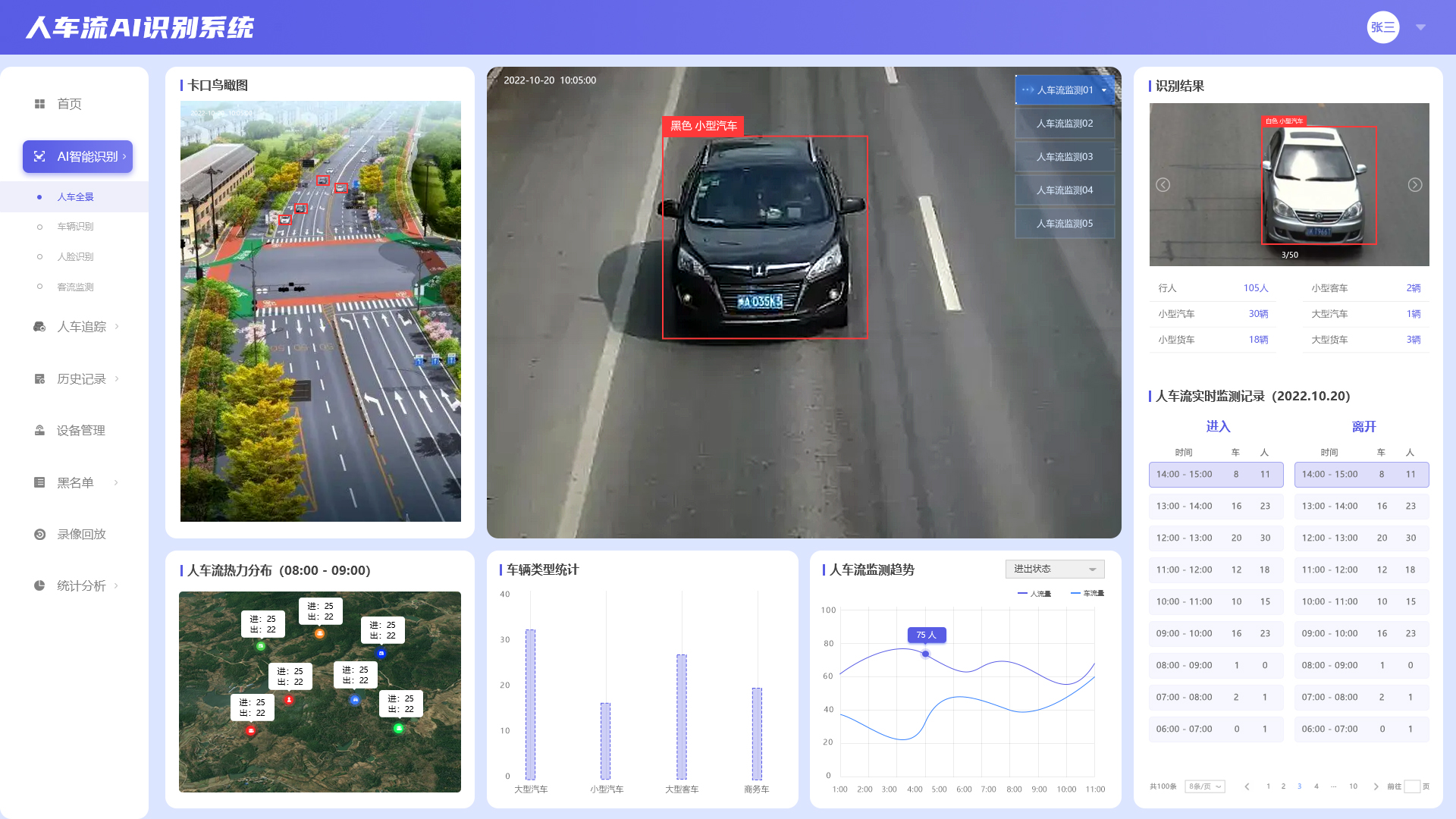The width and height of the screenshot is (1456, 819).
Task: Go to page 10 of records
Action: [x=1353, y=786]
